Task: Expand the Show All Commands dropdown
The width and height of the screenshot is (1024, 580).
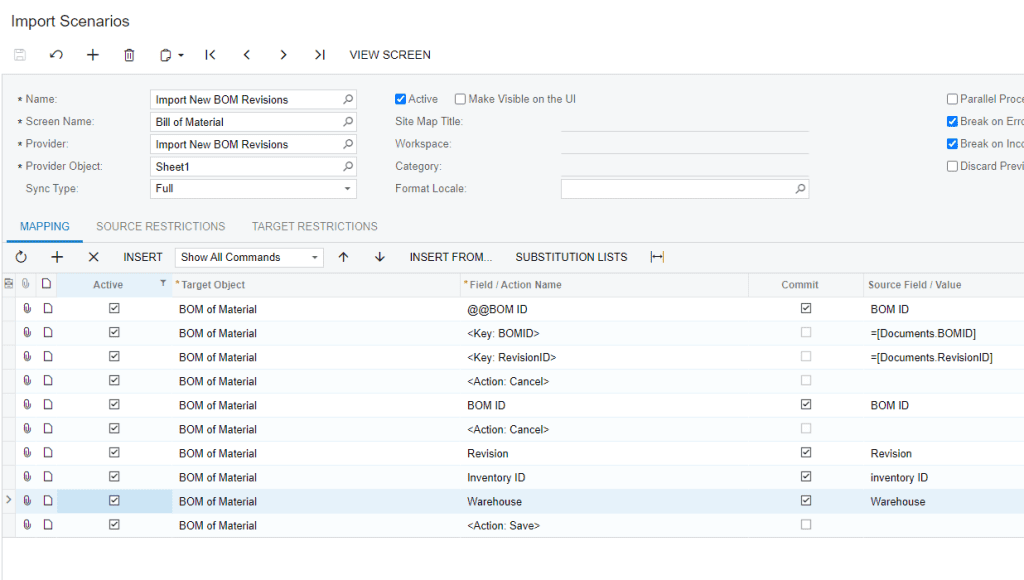Action: pos(315,258)
